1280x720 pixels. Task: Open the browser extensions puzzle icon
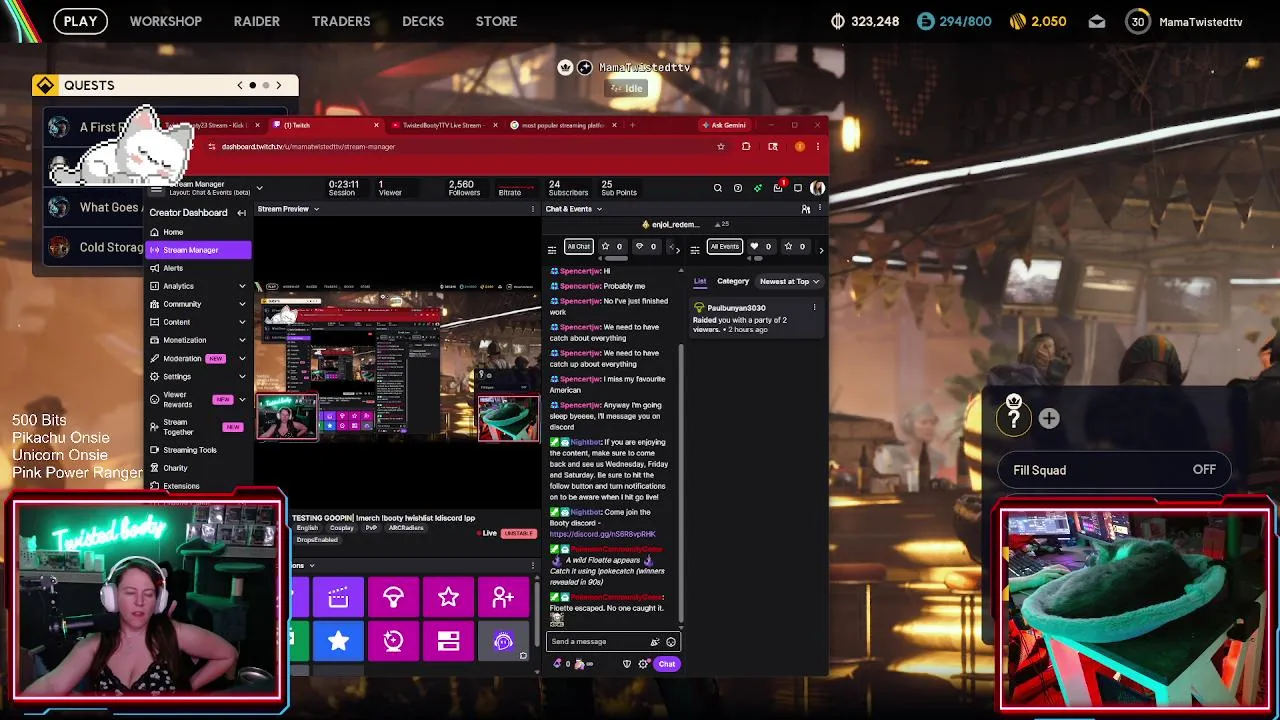pyautogui.click(x=746, y=147)
